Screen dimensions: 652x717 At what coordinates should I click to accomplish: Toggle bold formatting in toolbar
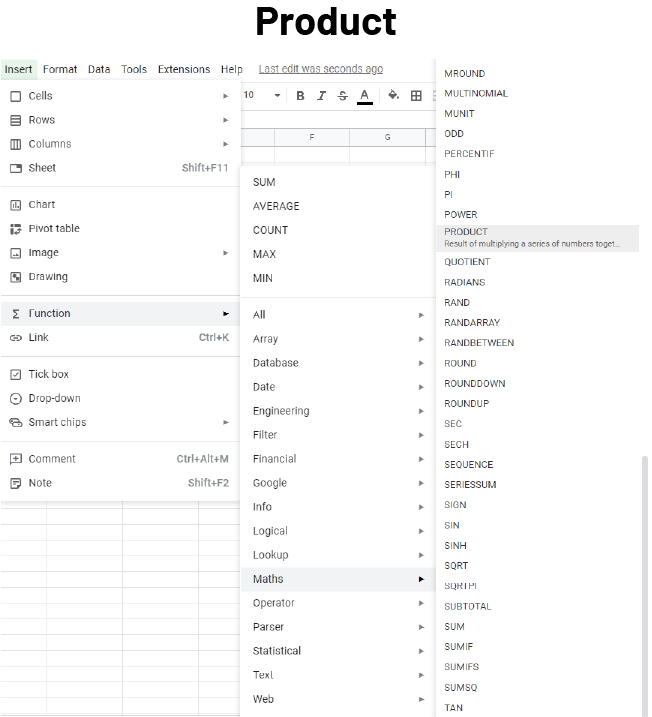point(300,96)
